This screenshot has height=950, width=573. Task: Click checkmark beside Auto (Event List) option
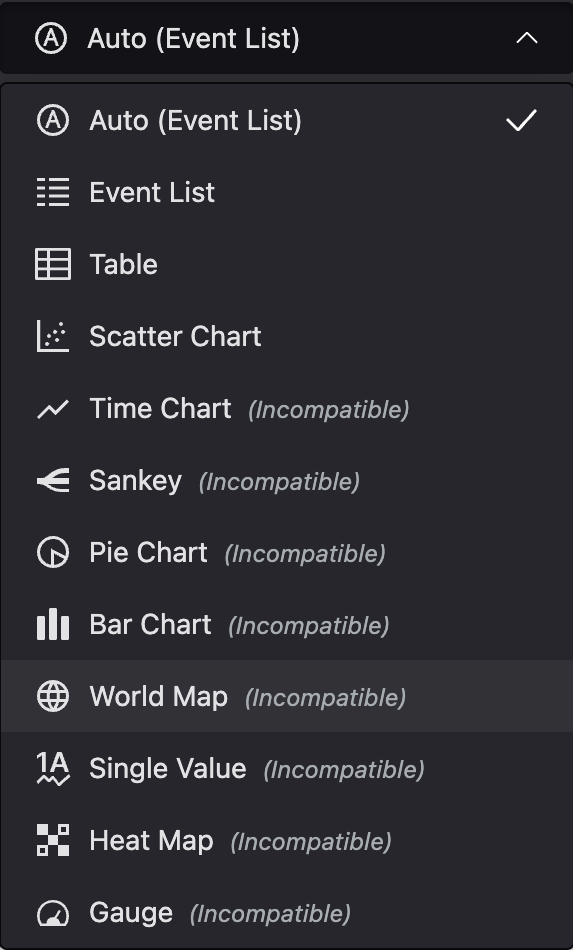521,120
